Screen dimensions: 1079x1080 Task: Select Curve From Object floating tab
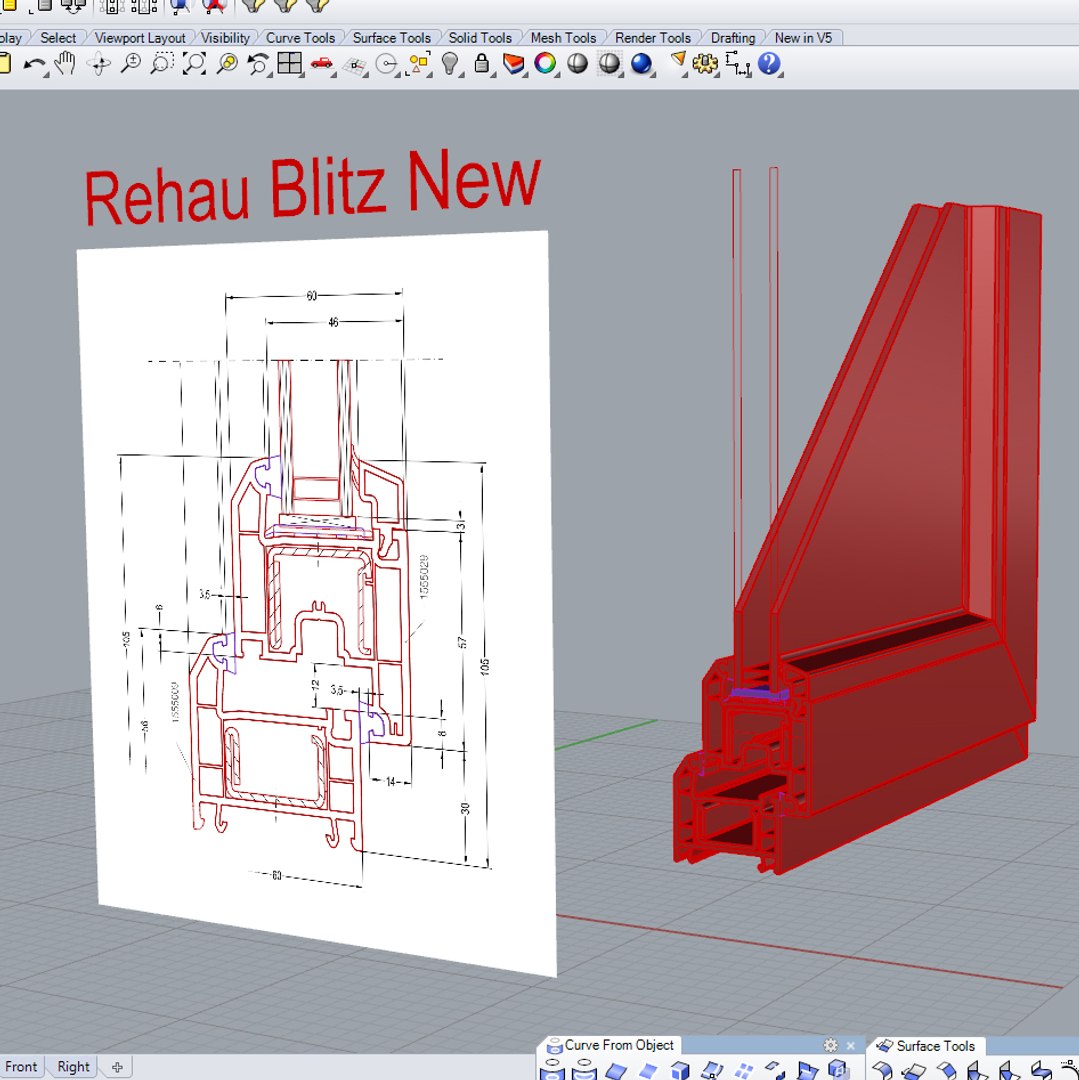(611, 1046)
